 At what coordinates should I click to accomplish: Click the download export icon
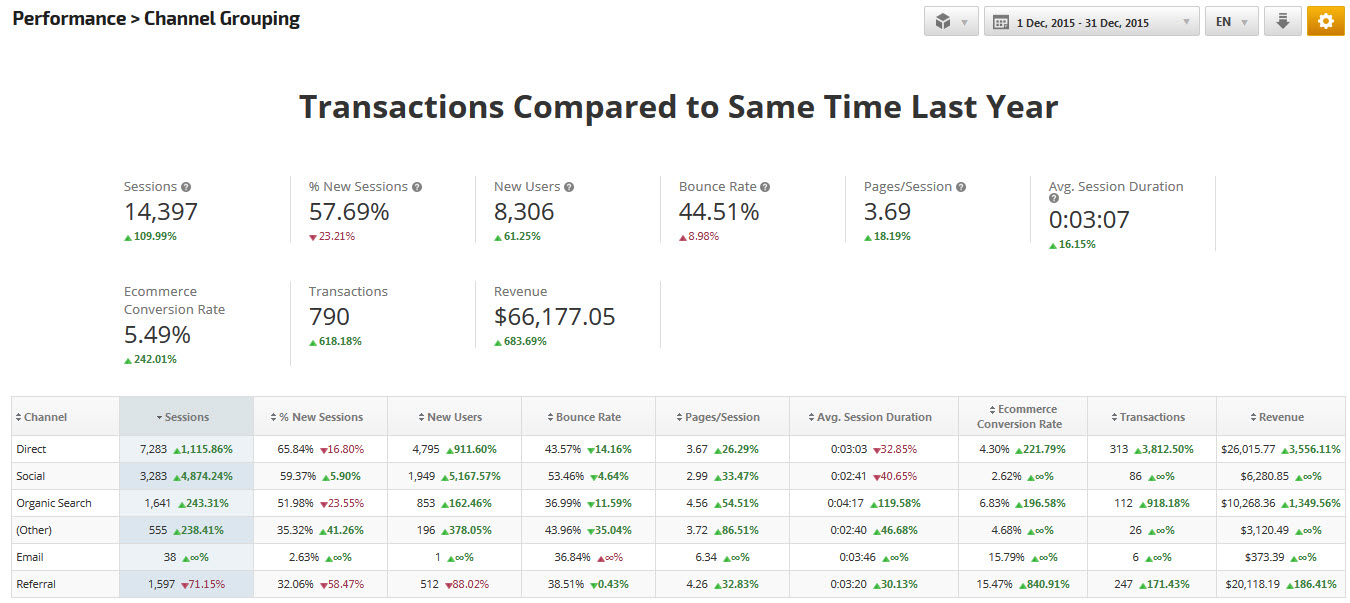(x=1283, y=21)
